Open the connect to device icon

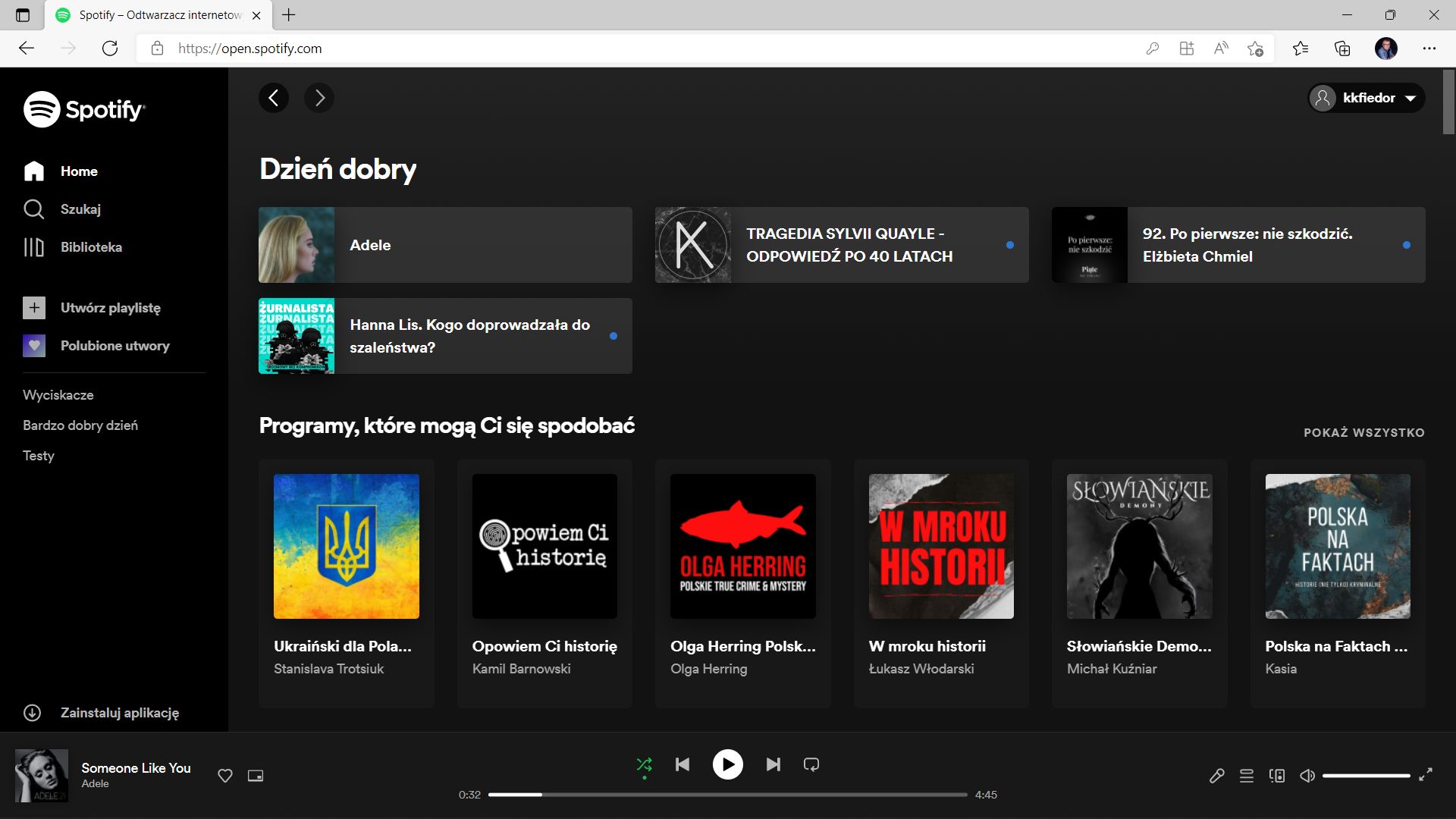1277,776
